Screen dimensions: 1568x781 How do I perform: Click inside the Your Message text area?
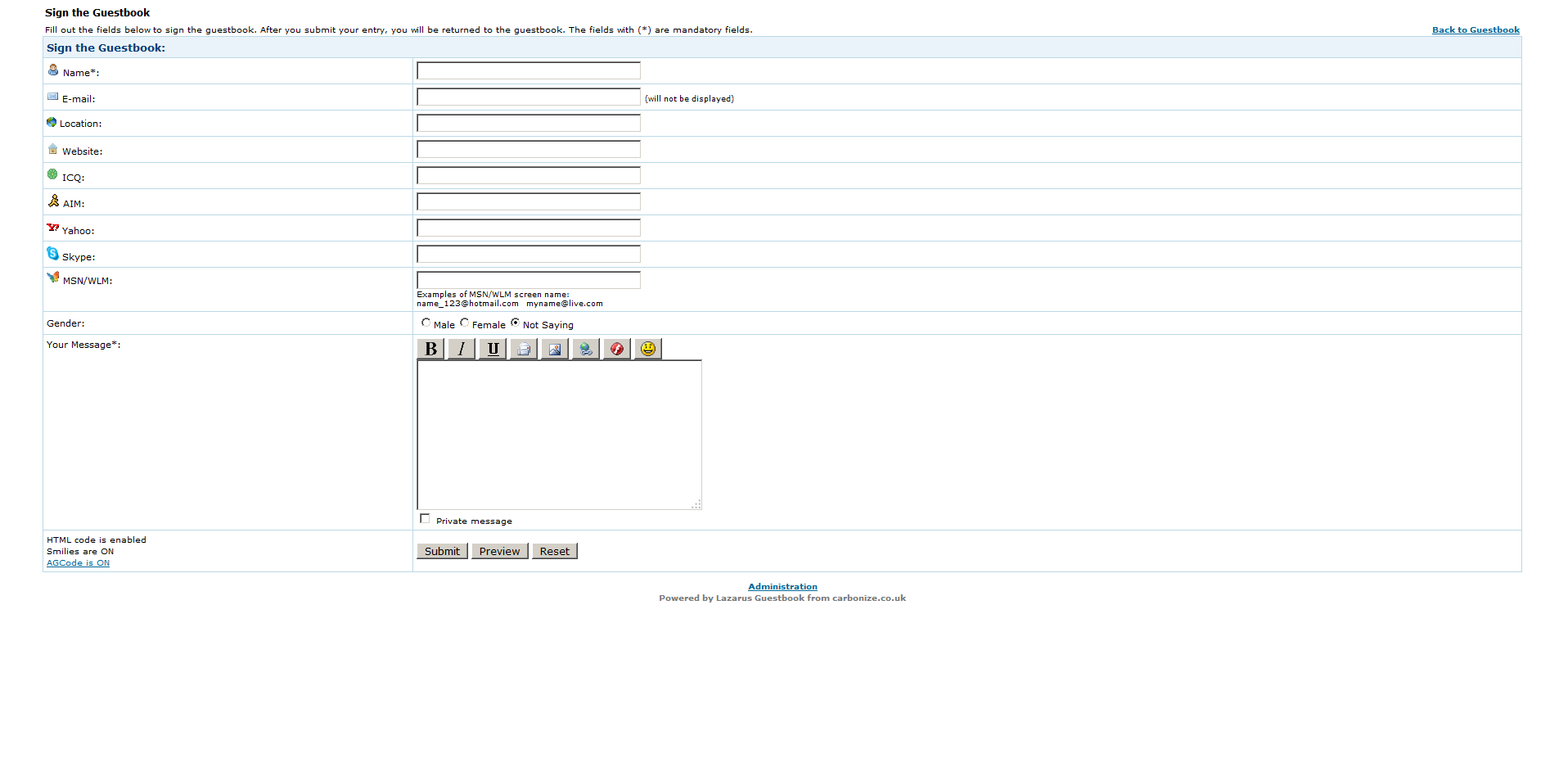pos(560,435)
